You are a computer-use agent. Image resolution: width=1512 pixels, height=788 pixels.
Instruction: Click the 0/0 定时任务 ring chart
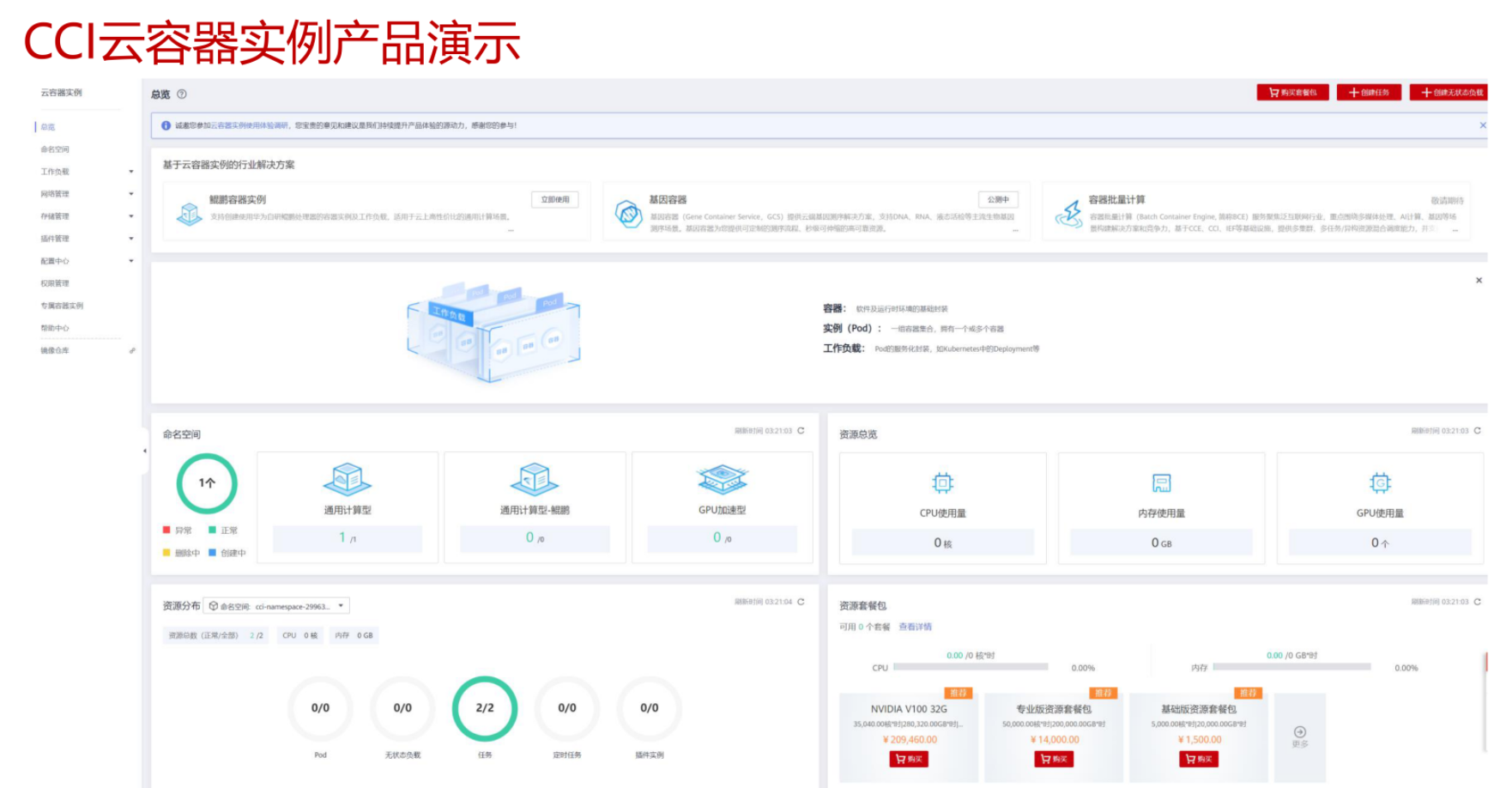click(567, 708)
